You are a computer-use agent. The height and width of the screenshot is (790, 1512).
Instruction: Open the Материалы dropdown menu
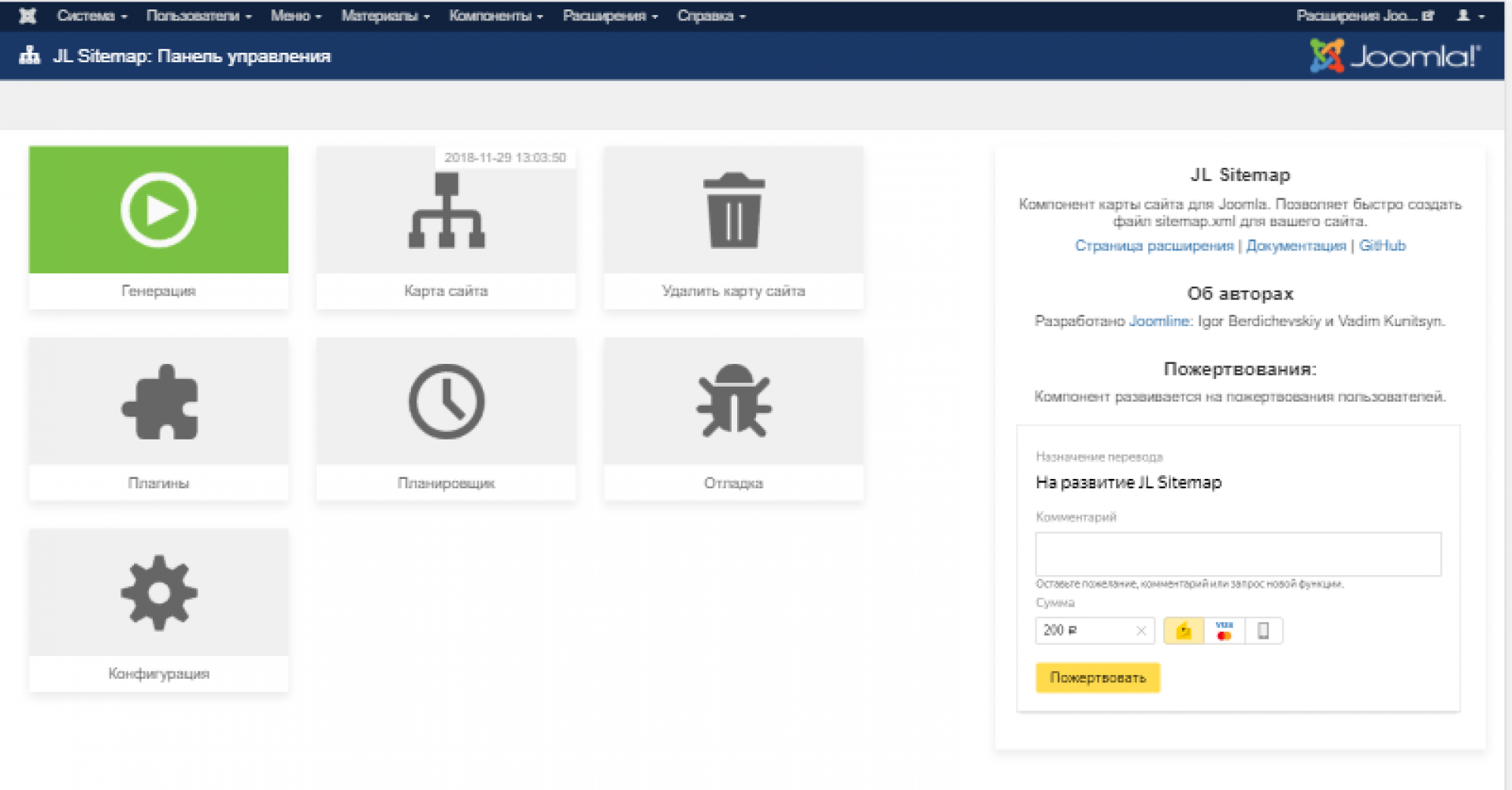(385, 16)
